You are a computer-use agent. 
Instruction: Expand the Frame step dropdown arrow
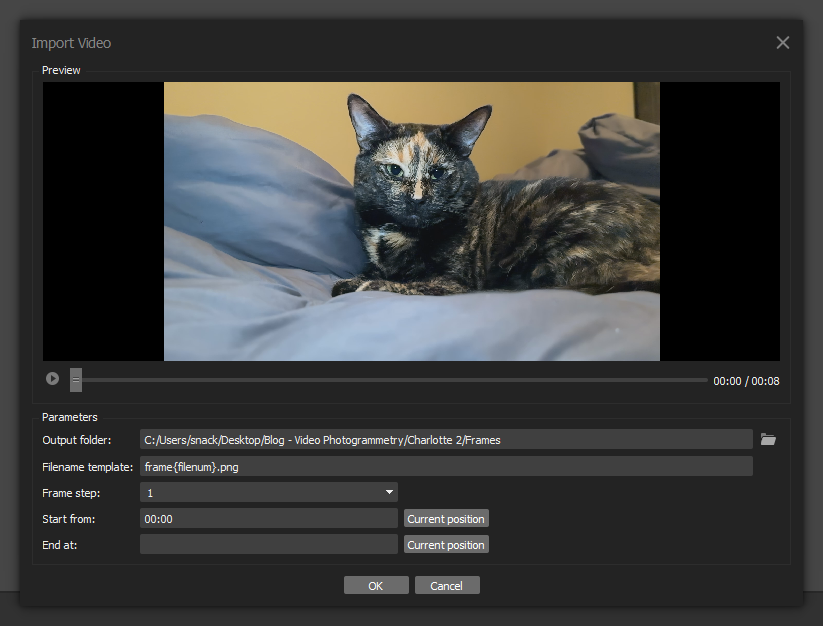point(388,492)
